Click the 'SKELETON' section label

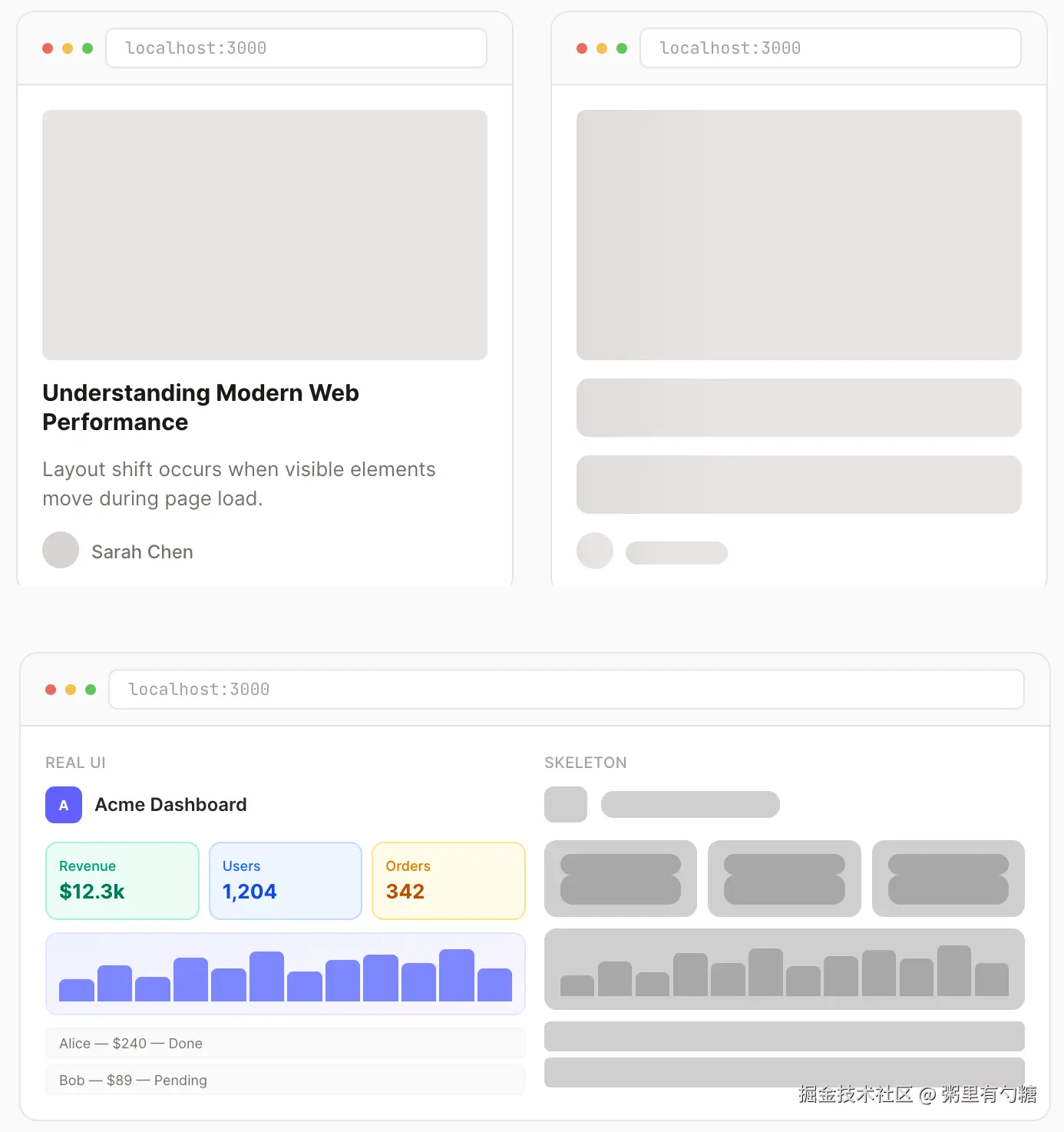pyautogui.click(x=586, y=763)
